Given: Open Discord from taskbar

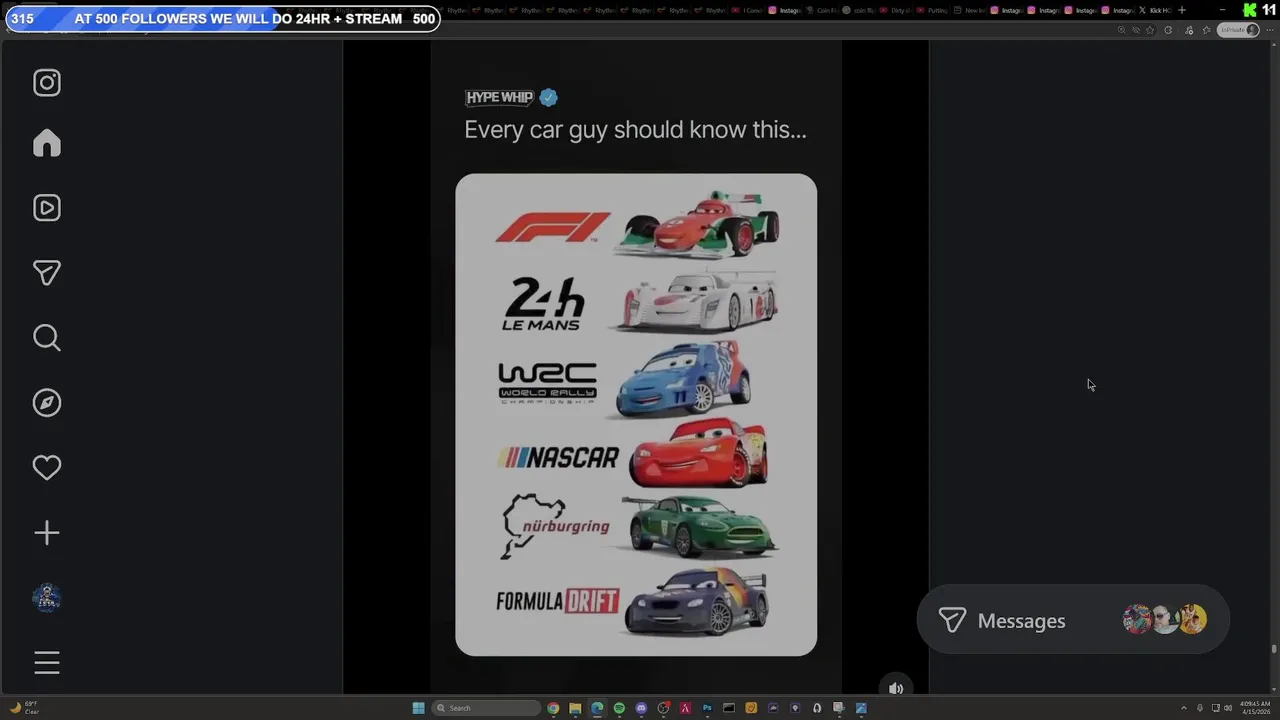Looking at the screenshot, I should (x=641, y=708).
